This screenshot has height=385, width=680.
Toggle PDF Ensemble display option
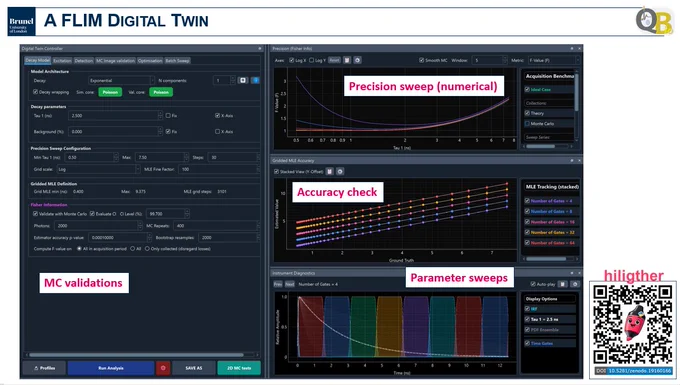(527, 330)
